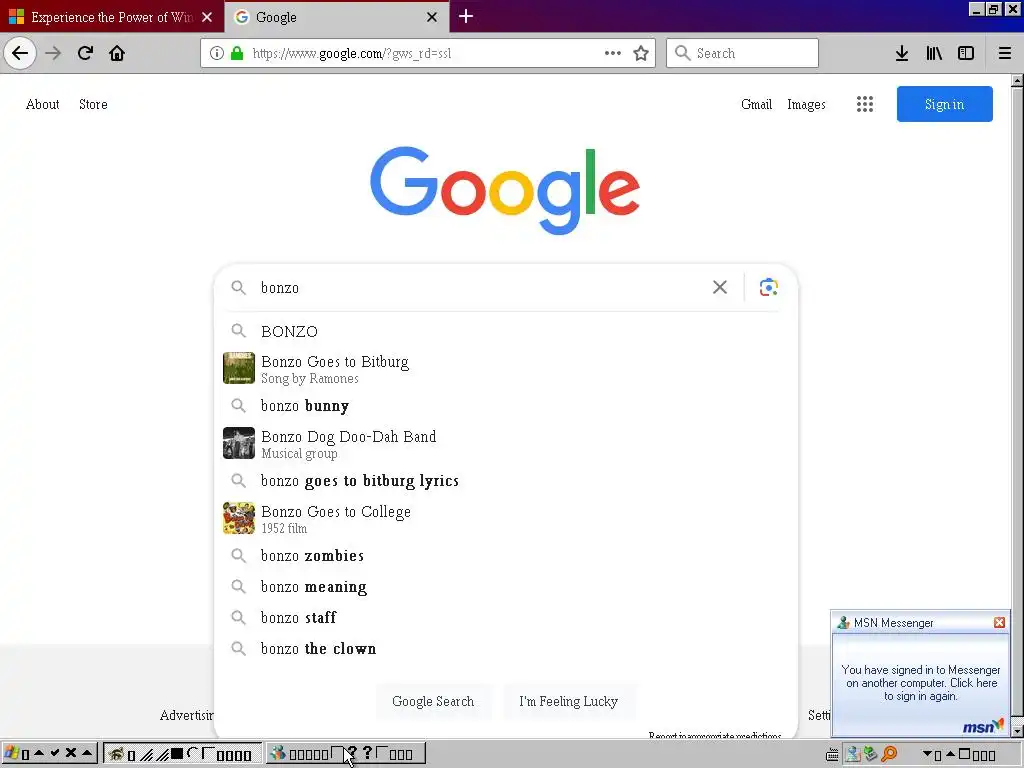Choose bonzo goes to bitburg lyrics
Viewport: 1024px width, 768px height.
pyautogui.click(x=505, y=481)
